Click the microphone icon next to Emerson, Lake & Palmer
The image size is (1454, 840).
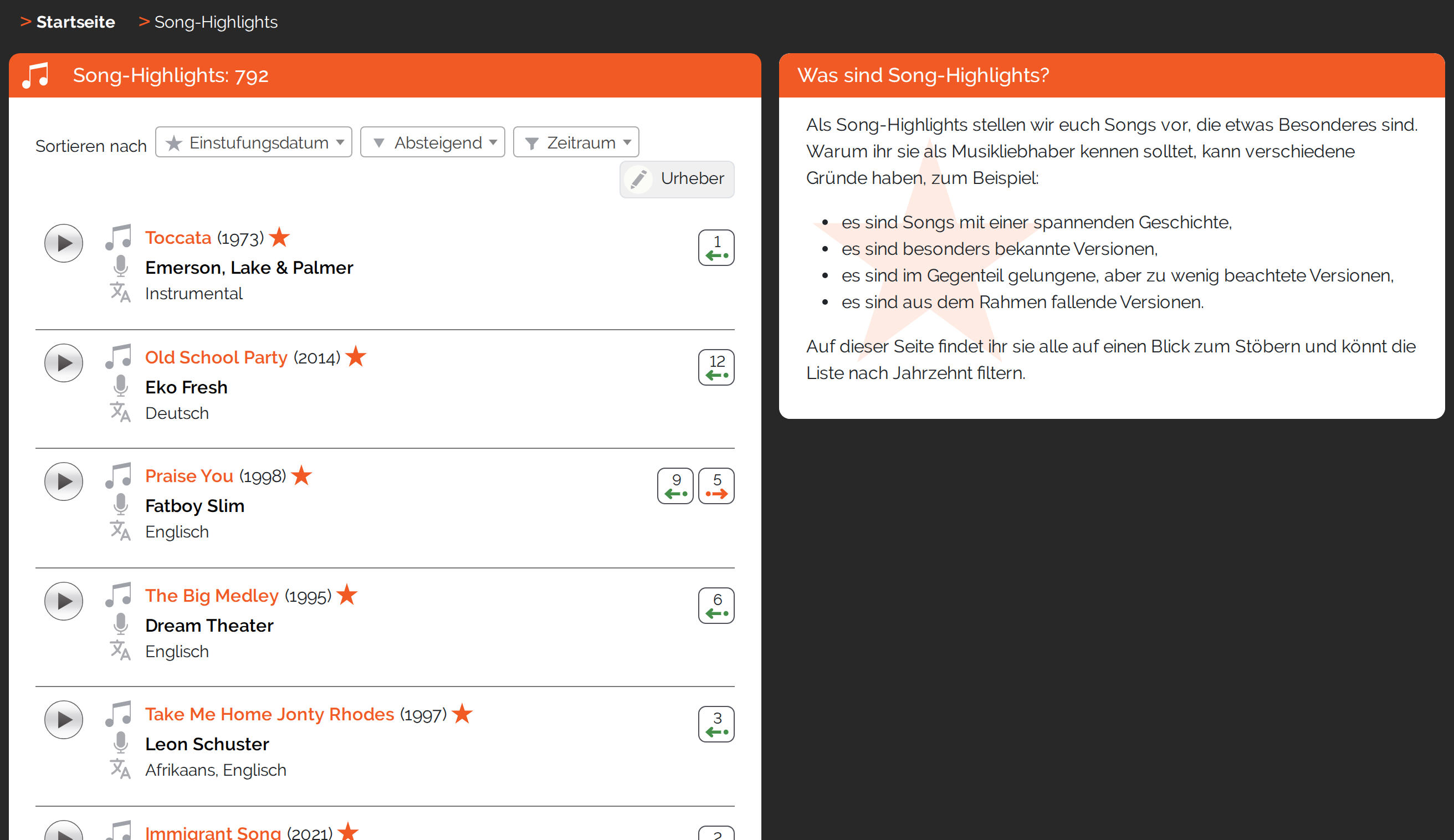(121, 267)
